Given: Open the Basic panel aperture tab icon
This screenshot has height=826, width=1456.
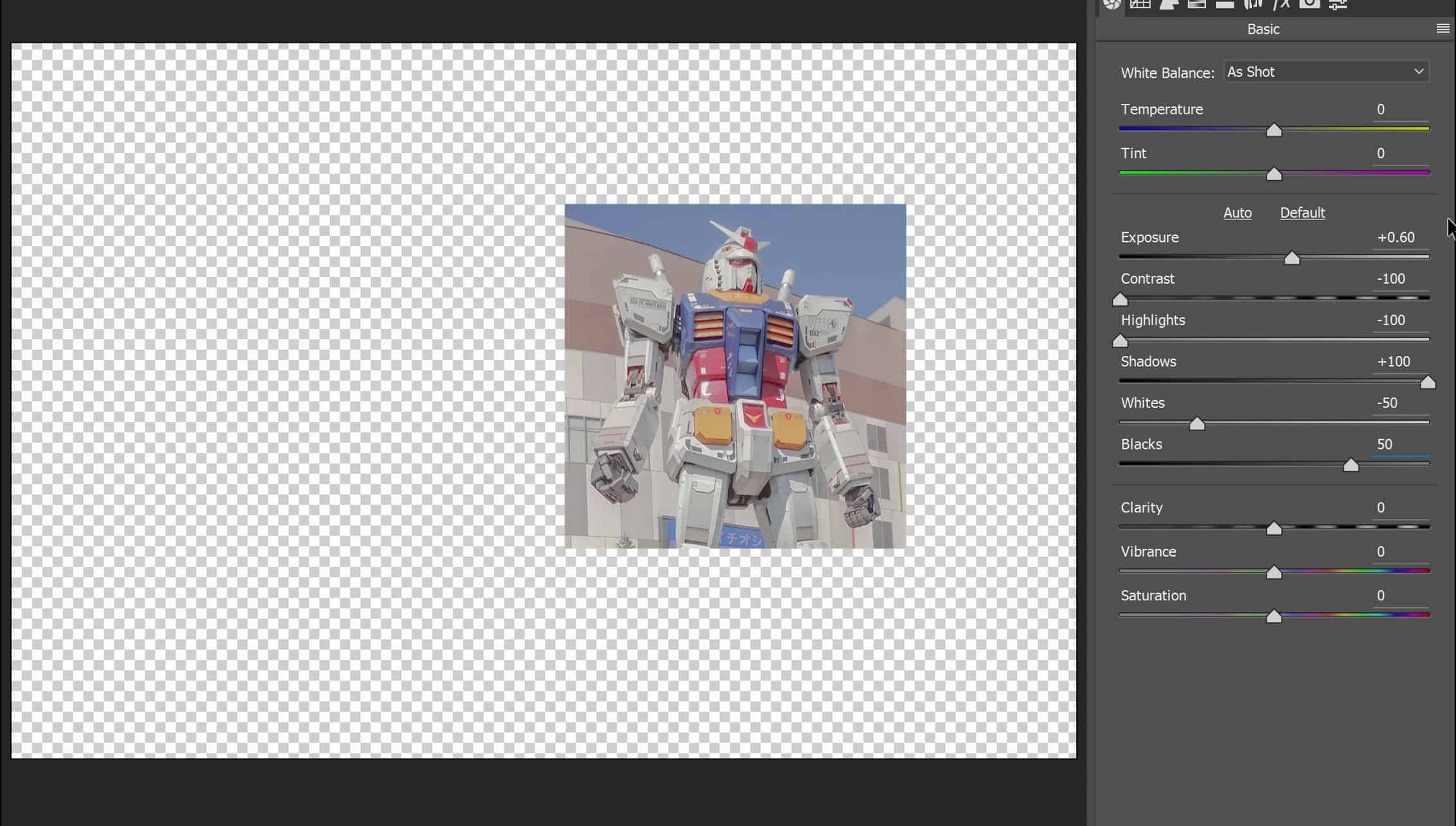Looking at the screenshot, I should click(1112, 4).
